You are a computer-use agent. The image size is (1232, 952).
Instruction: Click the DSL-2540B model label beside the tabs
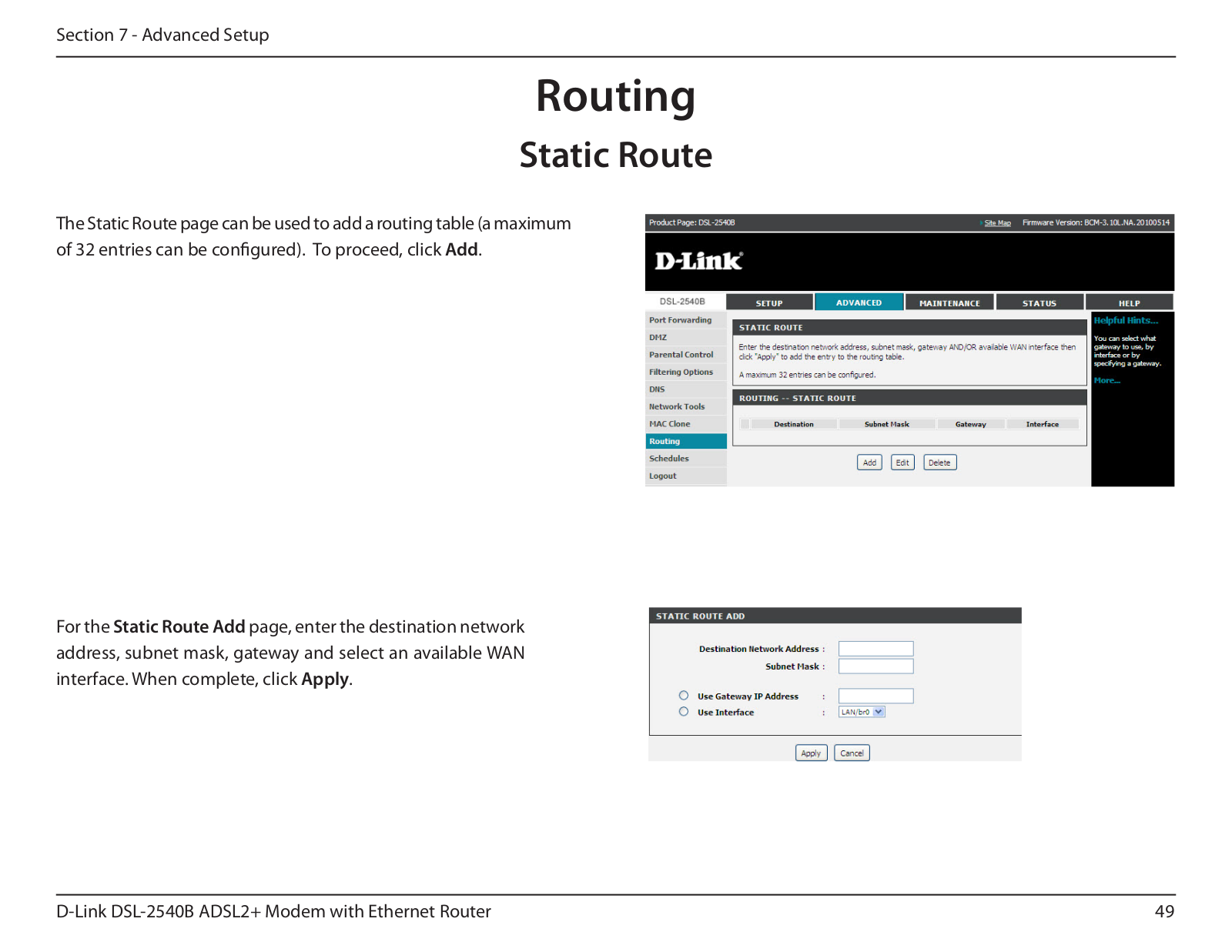coord(681,302)
